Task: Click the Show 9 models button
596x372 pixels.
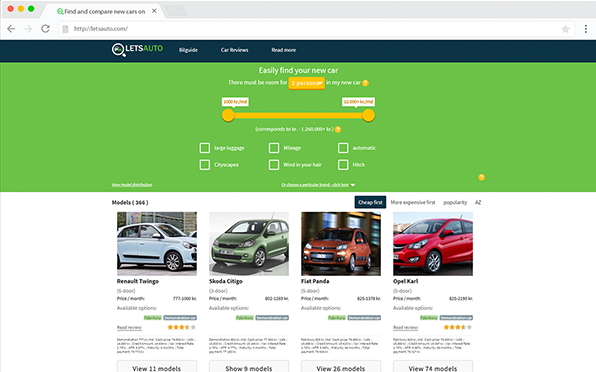Action: click(249, 367)
